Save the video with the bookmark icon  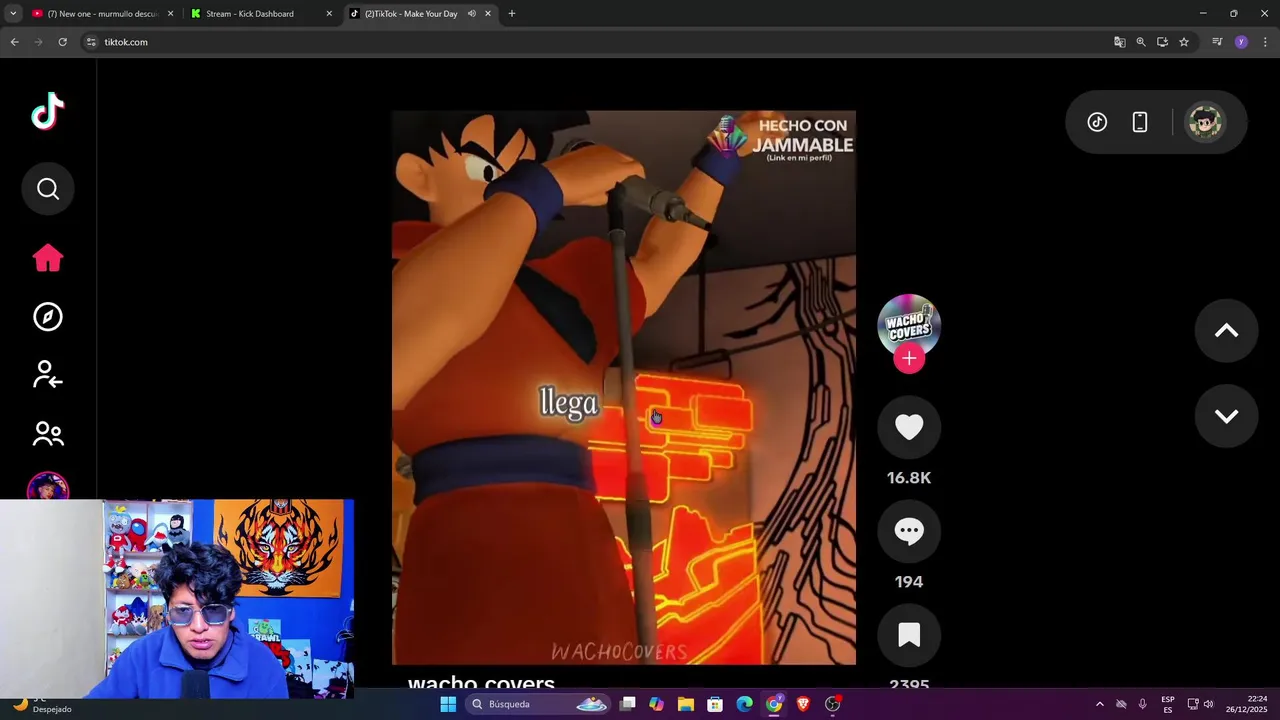point(909,635)
